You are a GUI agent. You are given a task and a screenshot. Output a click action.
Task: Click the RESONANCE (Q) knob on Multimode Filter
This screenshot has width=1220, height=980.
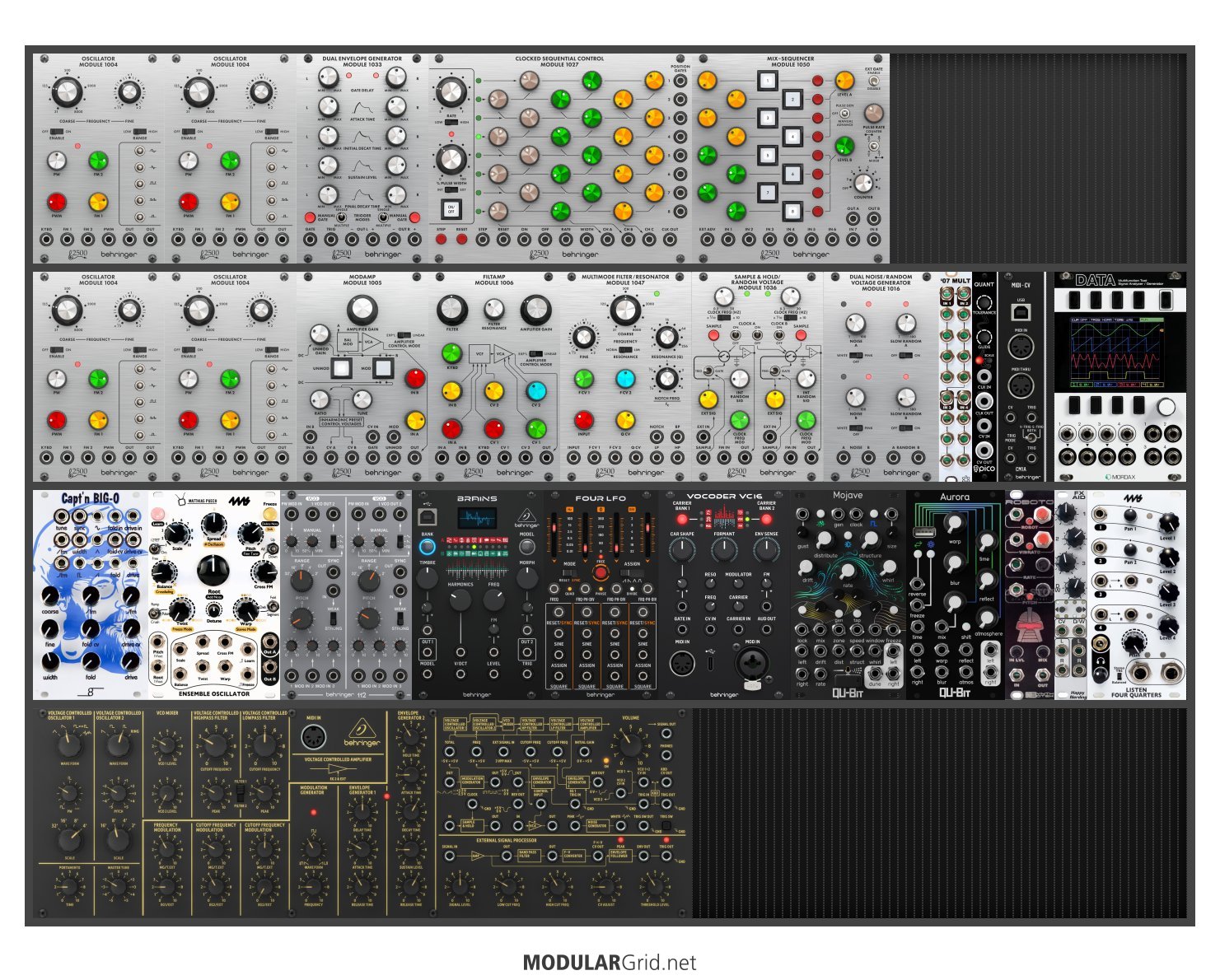[x=666, y=338]
